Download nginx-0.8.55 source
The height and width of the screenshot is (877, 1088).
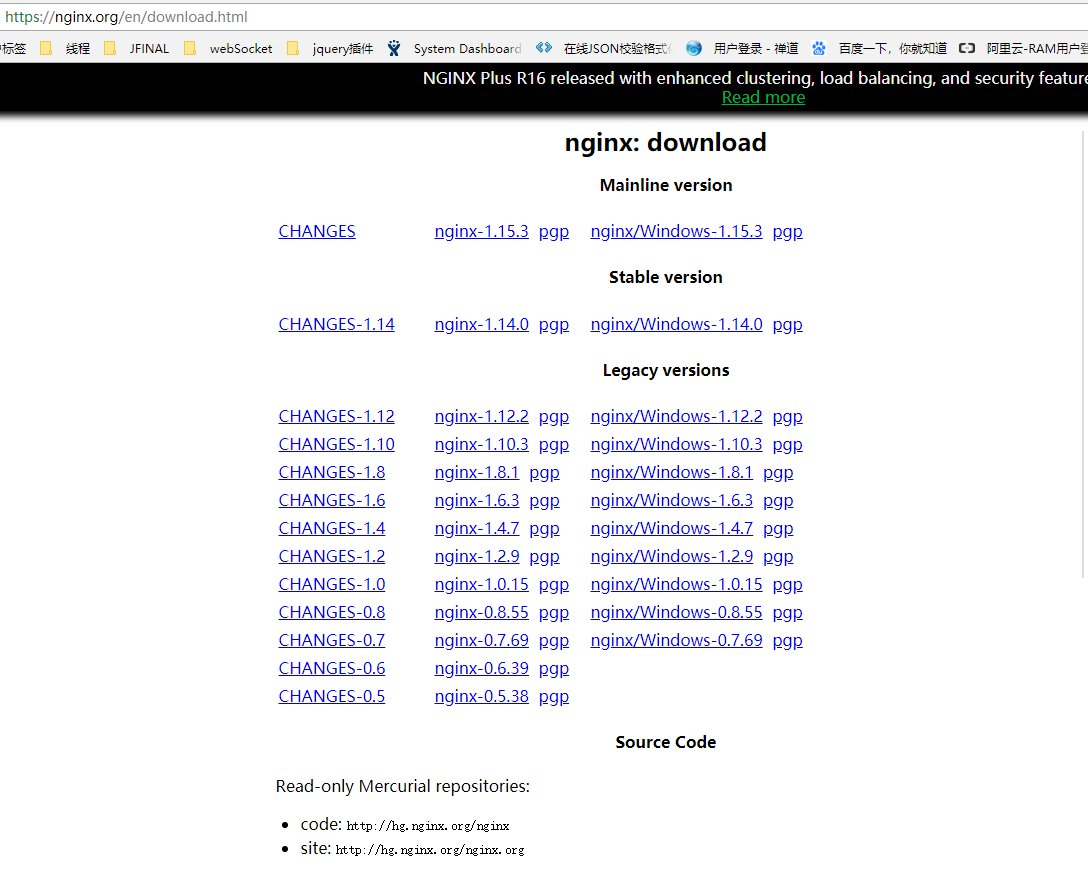pos(482,613)
